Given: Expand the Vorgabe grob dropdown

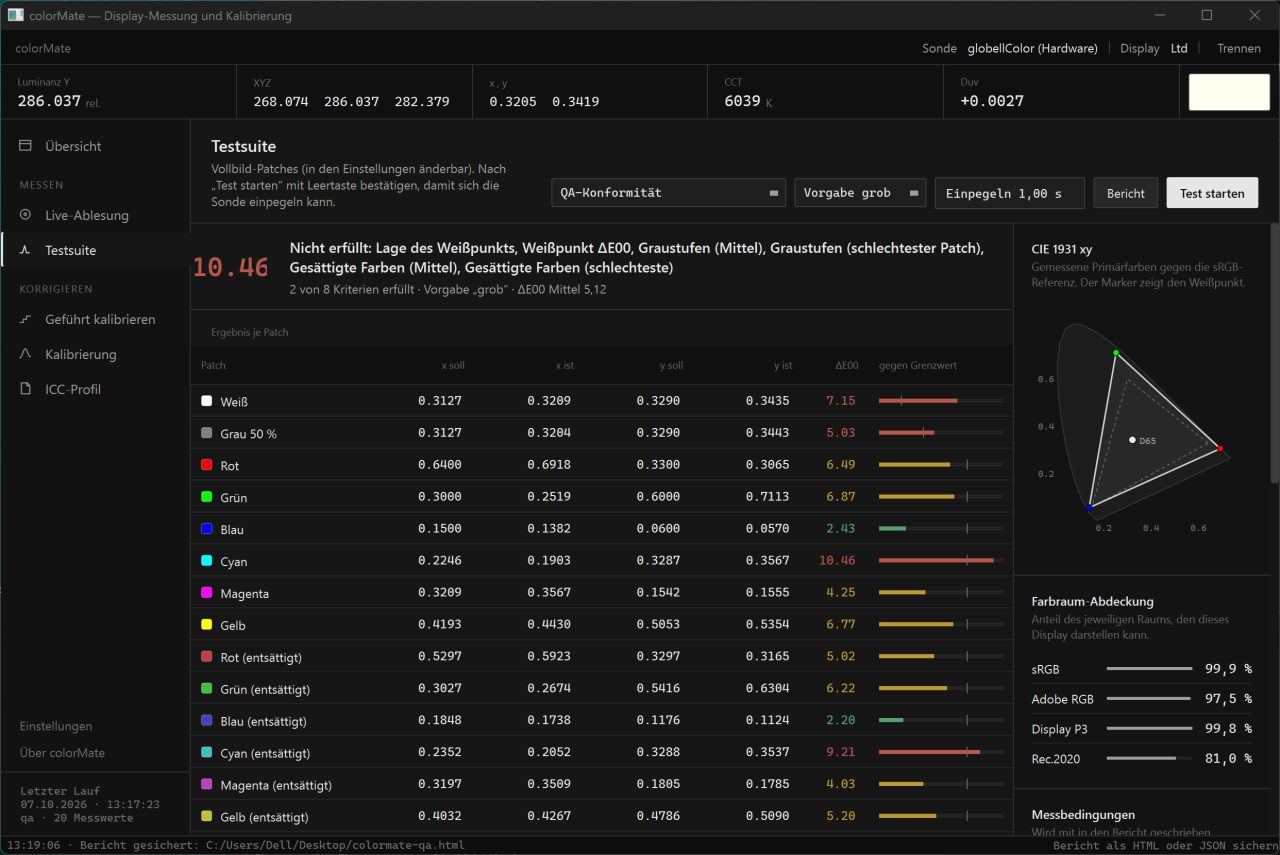Looking at the screenshot, I should (x=861, y=193).
